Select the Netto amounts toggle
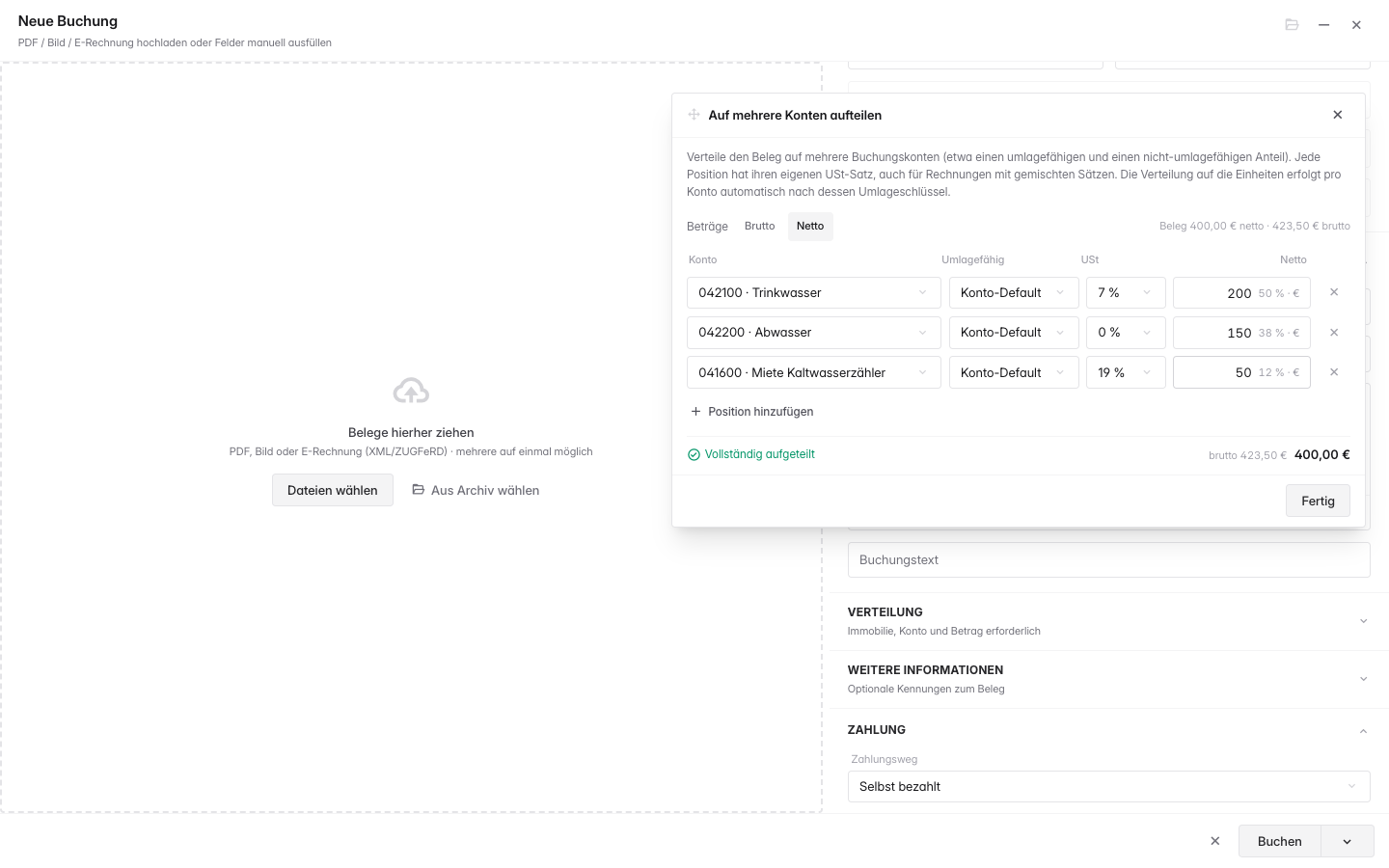This screenshot has height=868, width=1389. coord(810,226)
